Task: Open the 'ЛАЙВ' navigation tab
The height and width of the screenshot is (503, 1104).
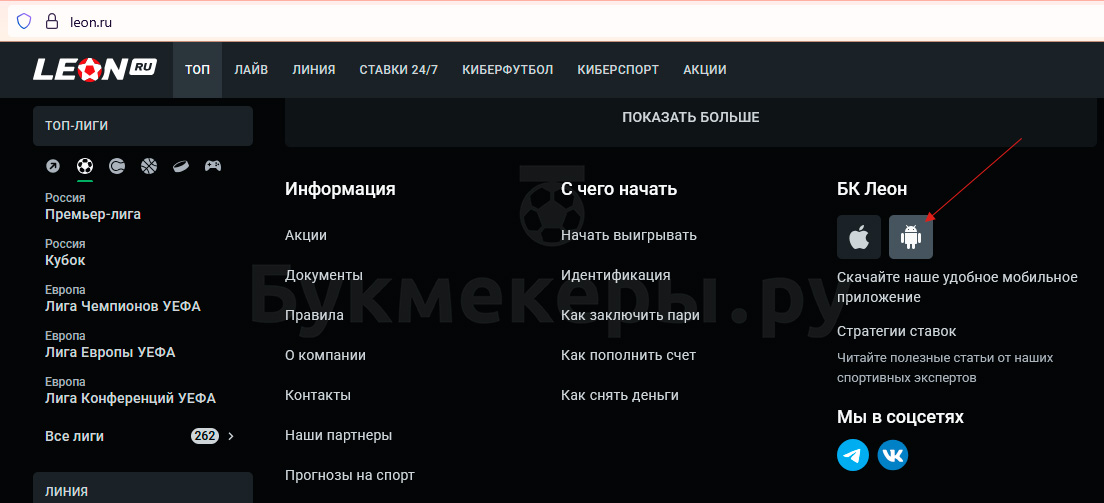Action: 251,70
